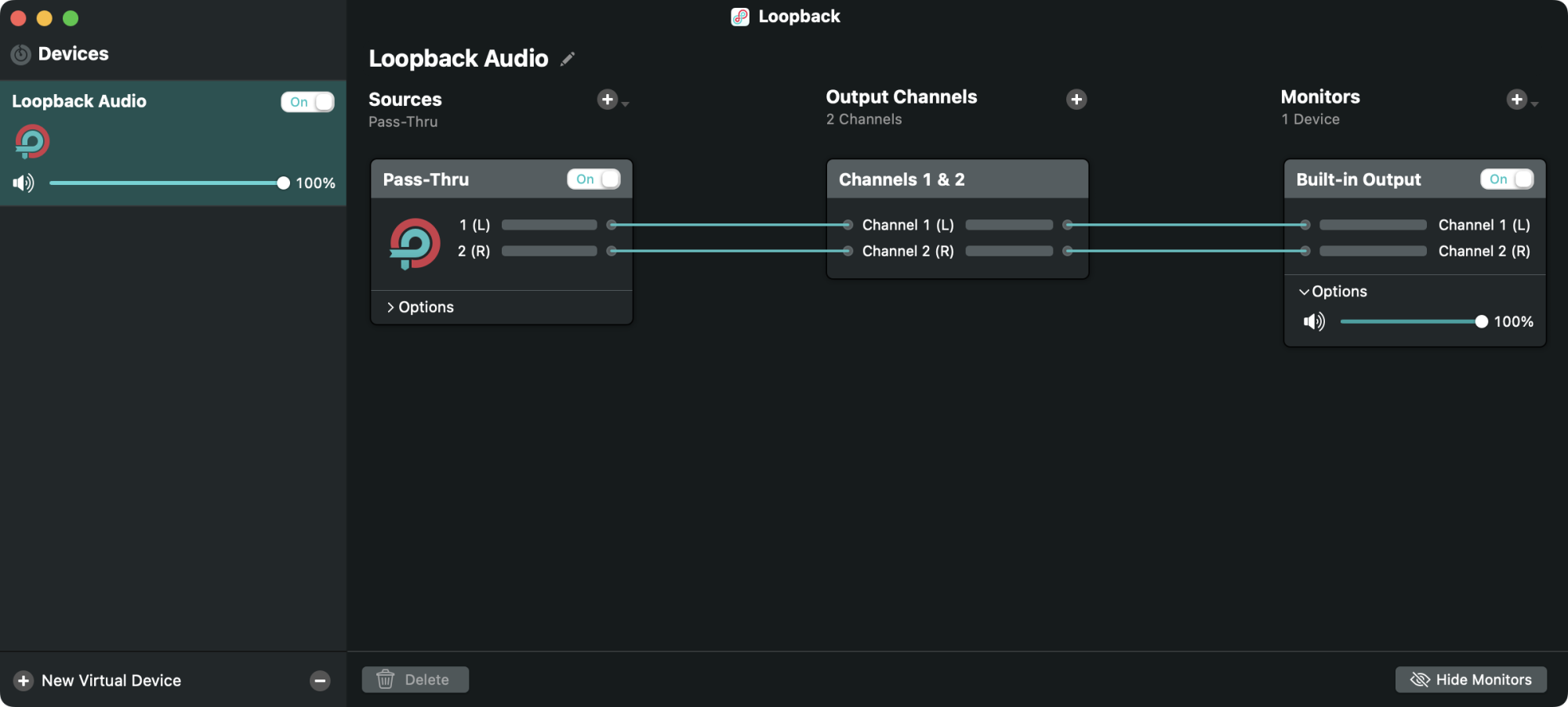
Task: Click the Devices power icon in sidebar
Action: pyautogui.click(x=20, y=54)
